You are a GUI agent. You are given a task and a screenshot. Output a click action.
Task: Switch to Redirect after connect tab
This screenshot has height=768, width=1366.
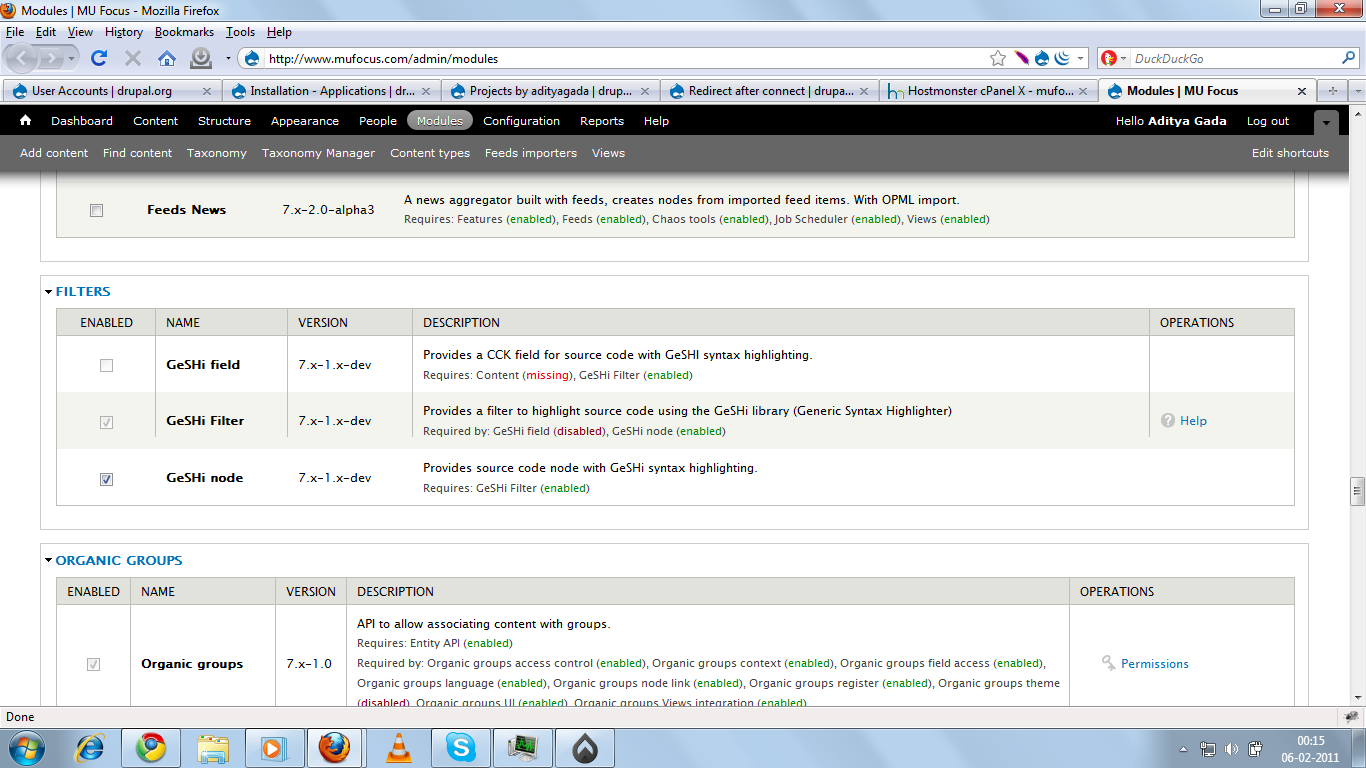[769, 91]
